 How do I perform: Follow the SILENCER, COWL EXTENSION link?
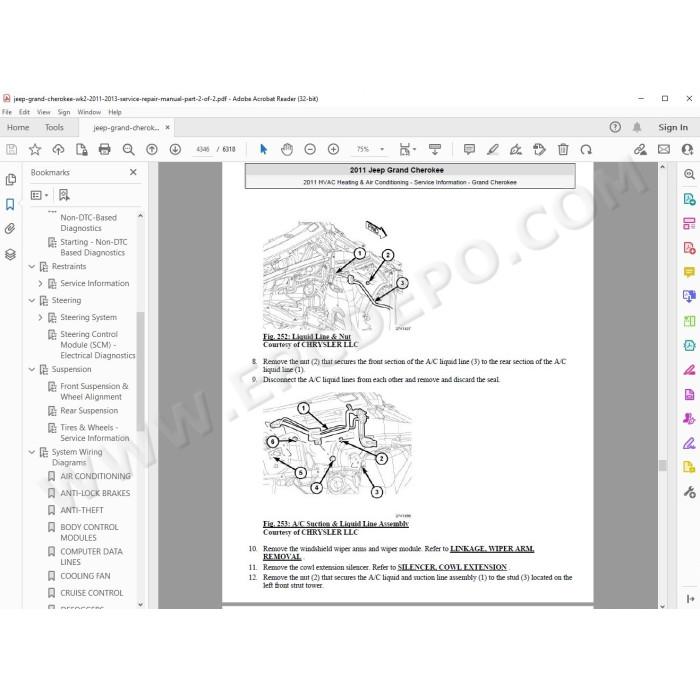(452, 567)
